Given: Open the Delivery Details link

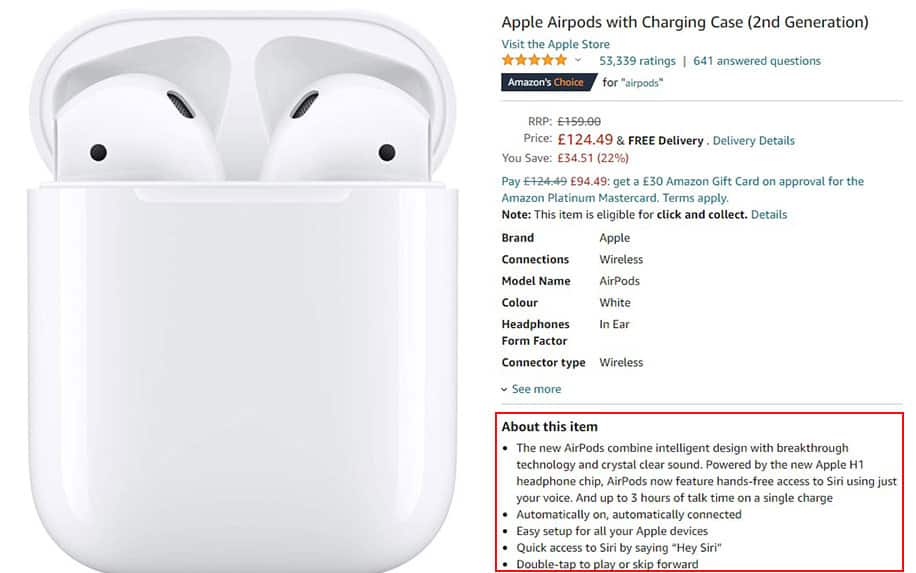Looking at the screenshot, I should point(754,141).
